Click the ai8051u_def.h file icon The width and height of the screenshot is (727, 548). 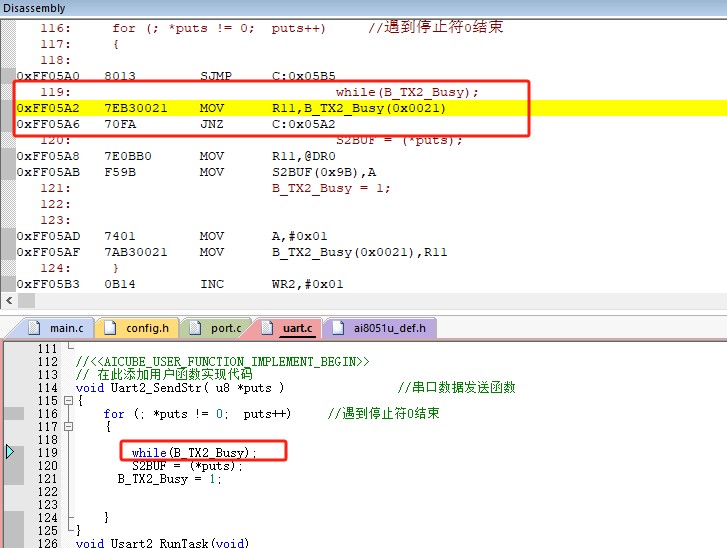click(338, 328)
